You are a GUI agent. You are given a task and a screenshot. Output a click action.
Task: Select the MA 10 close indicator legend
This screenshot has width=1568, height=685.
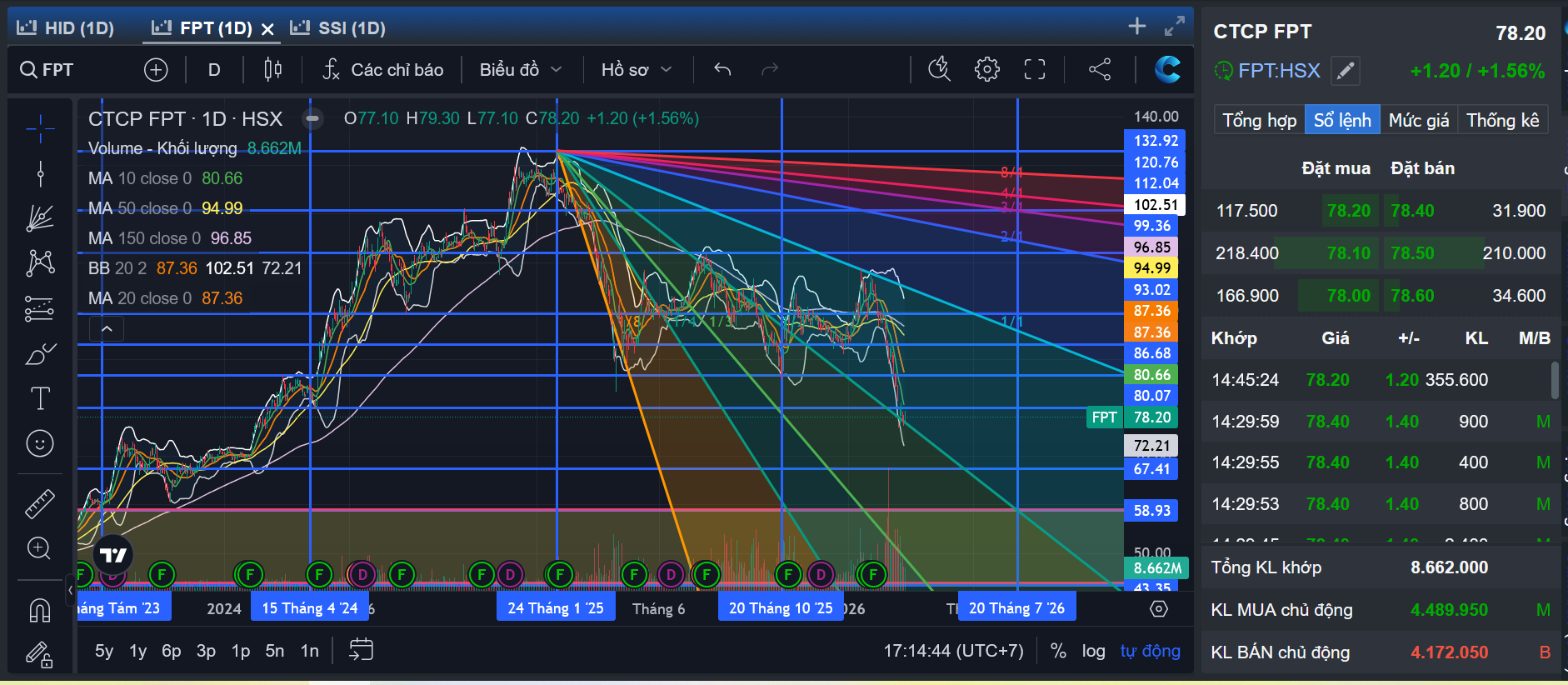(x=165, y=178)
